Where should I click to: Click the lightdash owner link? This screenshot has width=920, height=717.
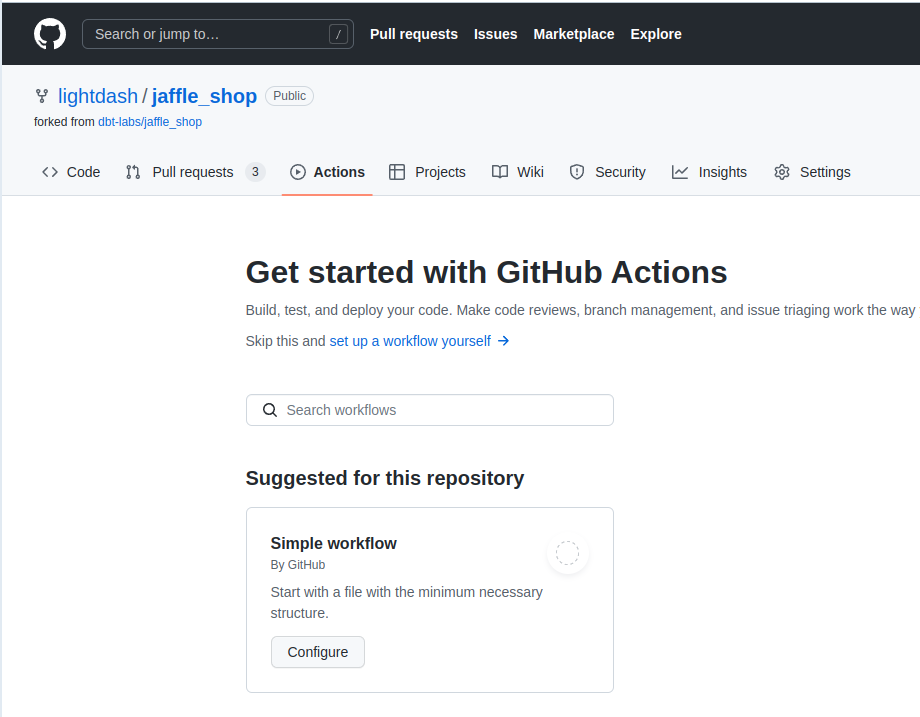point(98,95)
